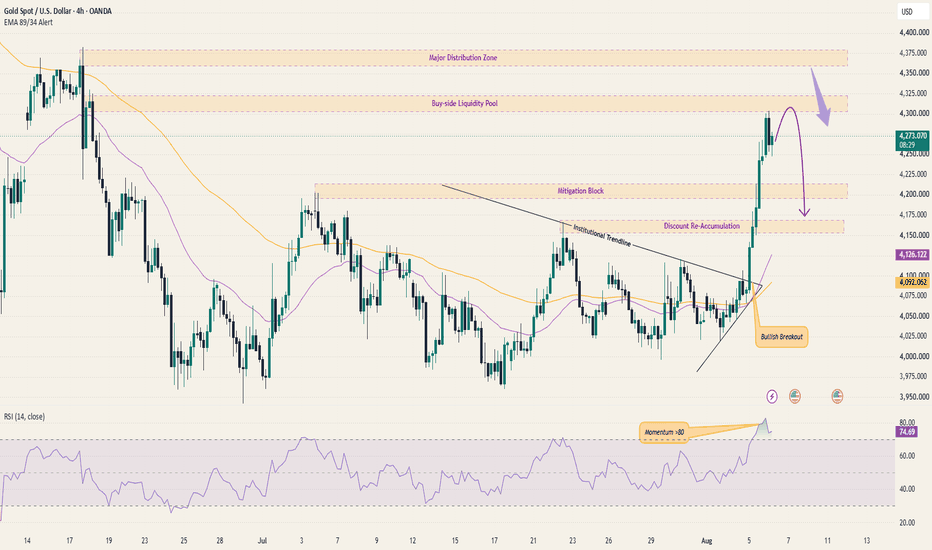This screenshot has height=550, width=932.
Task: Click the orange EMA value label 4,092.062
Action: (x=912, y=282)
